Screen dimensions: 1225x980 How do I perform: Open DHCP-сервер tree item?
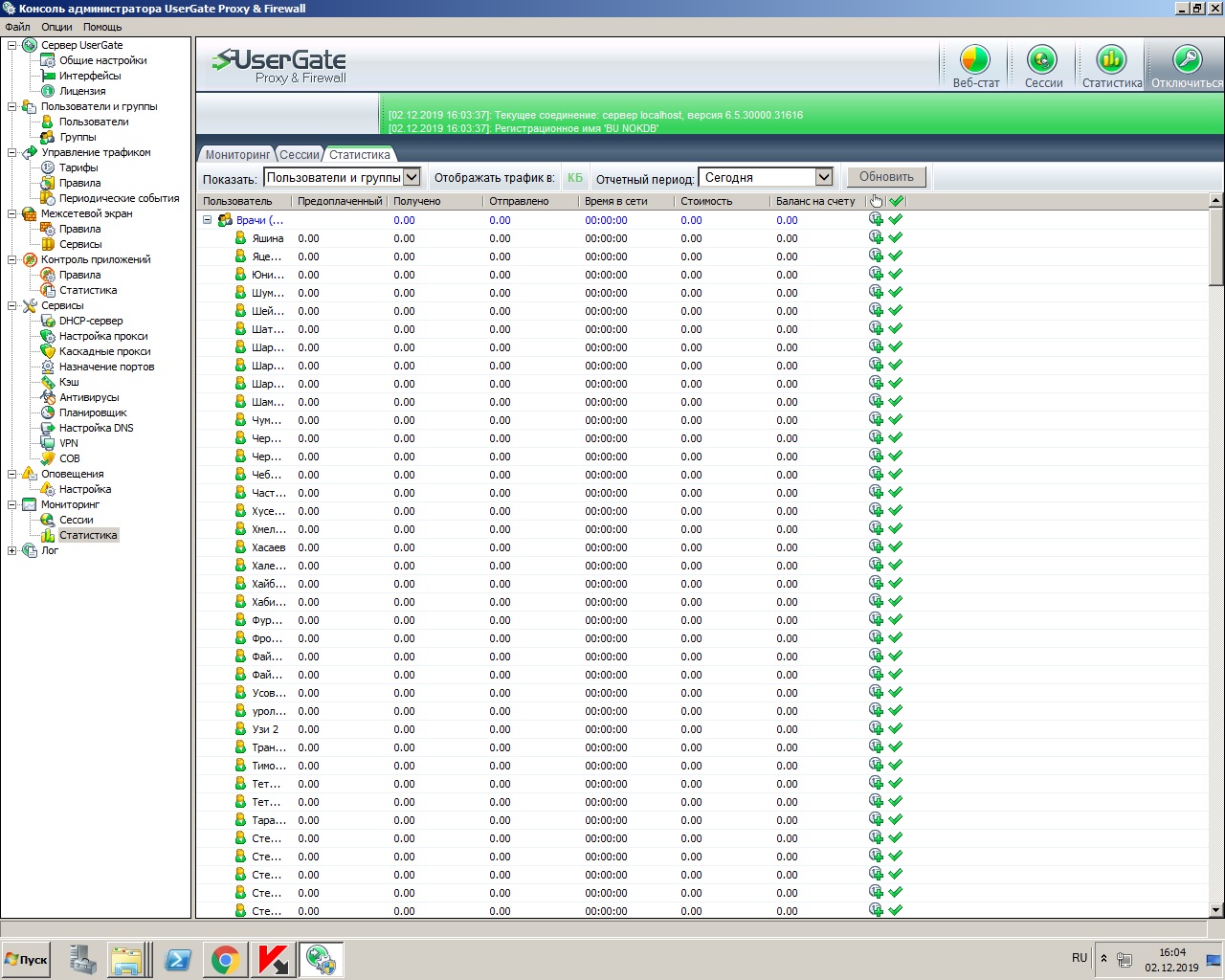tap(91, 321)
